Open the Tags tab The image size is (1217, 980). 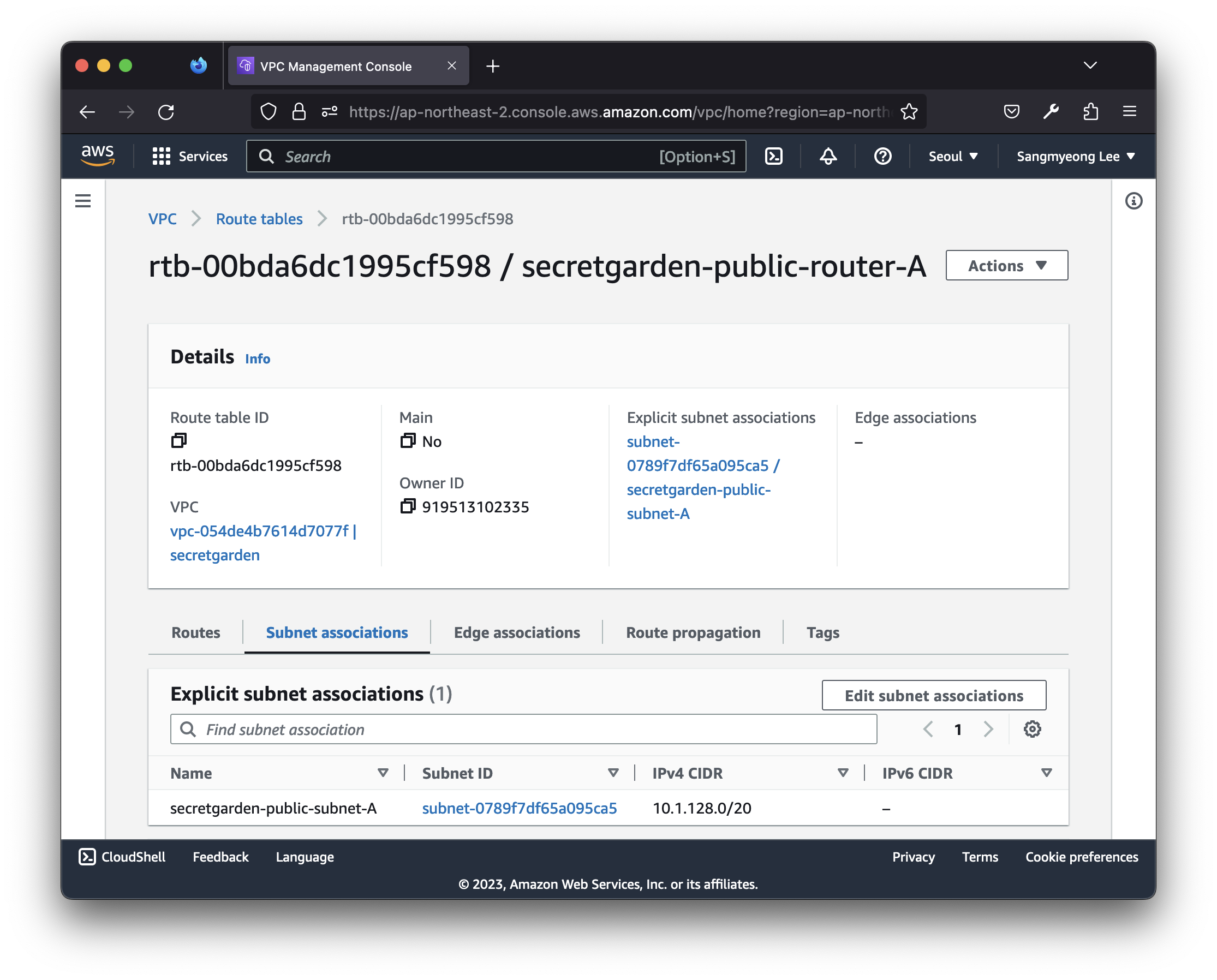coord(822,632)
